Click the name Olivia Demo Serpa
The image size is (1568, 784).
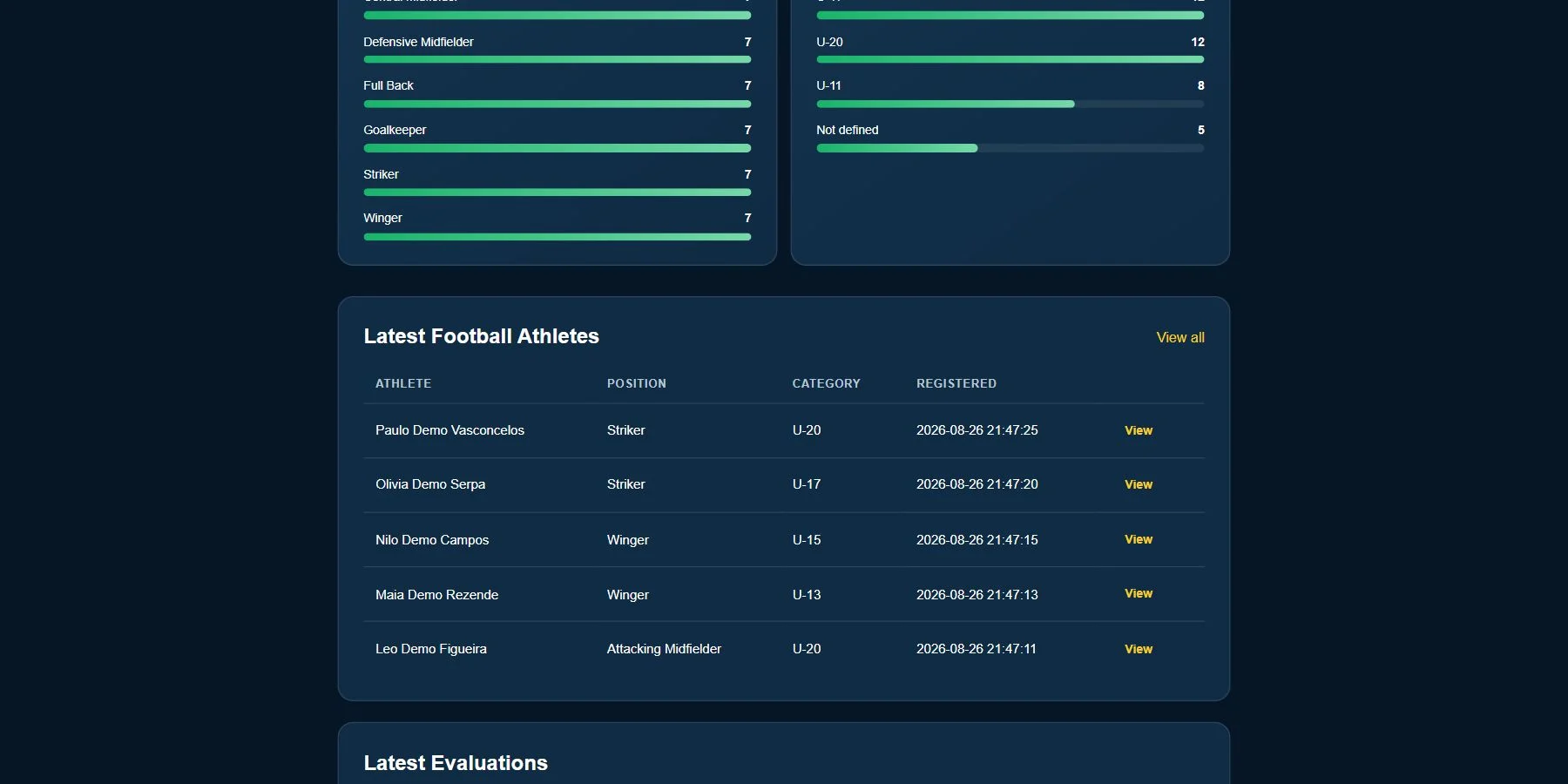point(430,484)
